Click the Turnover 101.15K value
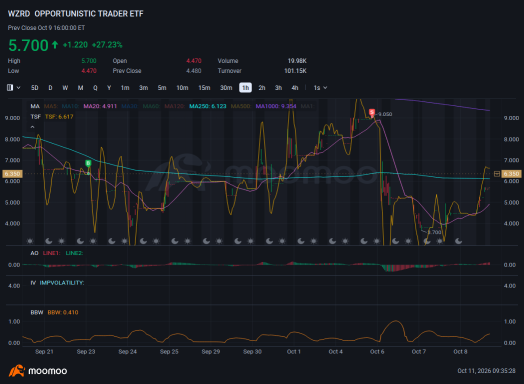This screenshot has width=524, height=384. point(295,71)
